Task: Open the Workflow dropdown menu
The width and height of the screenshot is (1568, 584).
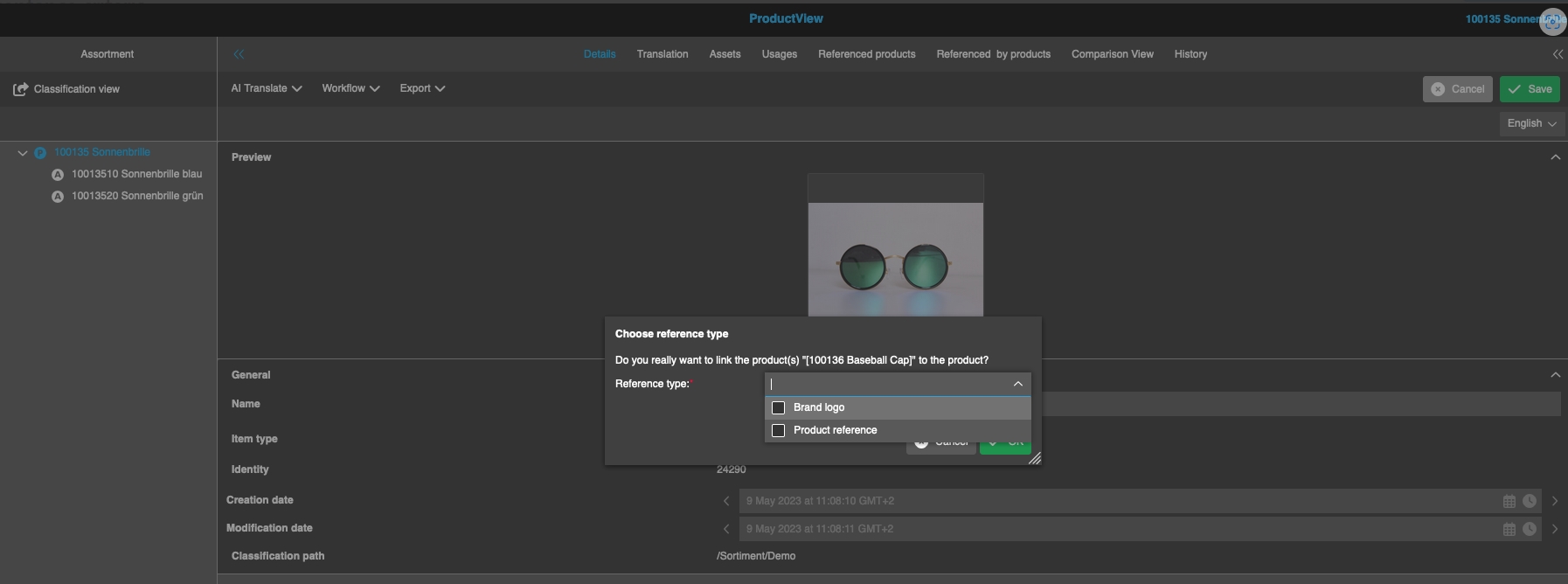Action: point(350,88)
